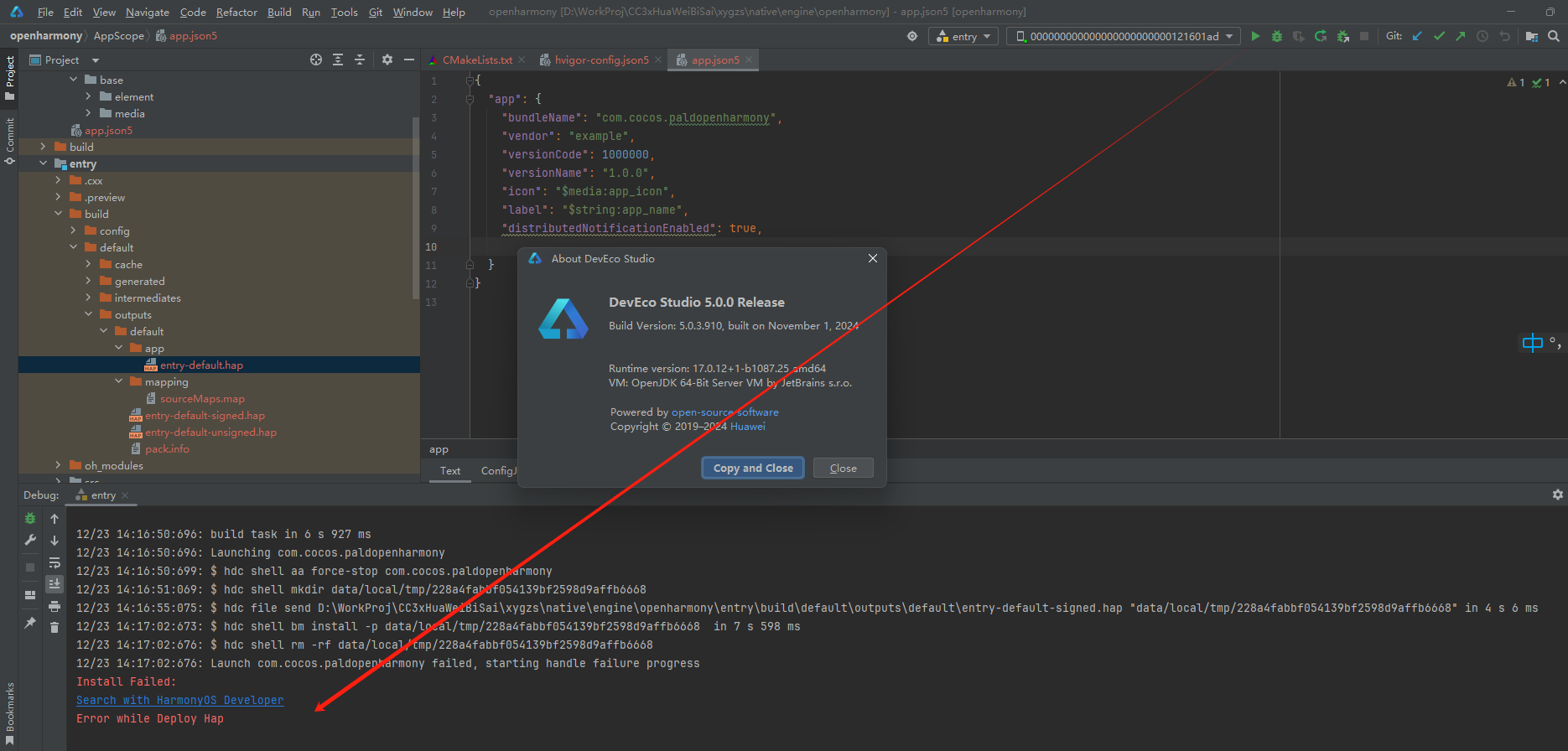
Task: Expand all items in Project tree
Action: [x=338, y=60]
